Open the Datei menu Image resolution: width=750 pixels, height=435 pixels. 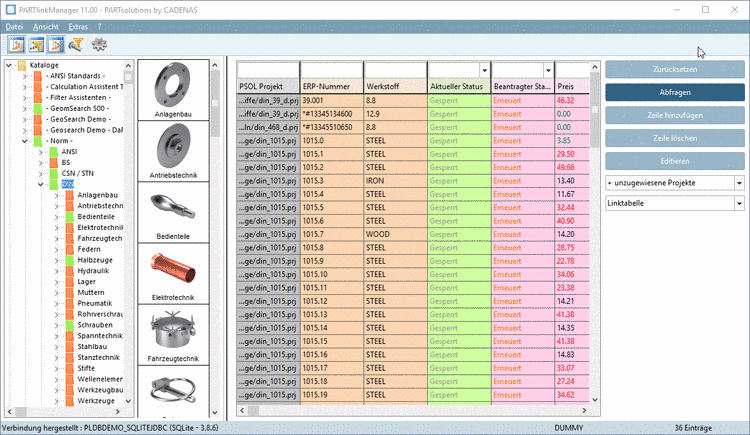pyautogui.click(x=14, y=27)
